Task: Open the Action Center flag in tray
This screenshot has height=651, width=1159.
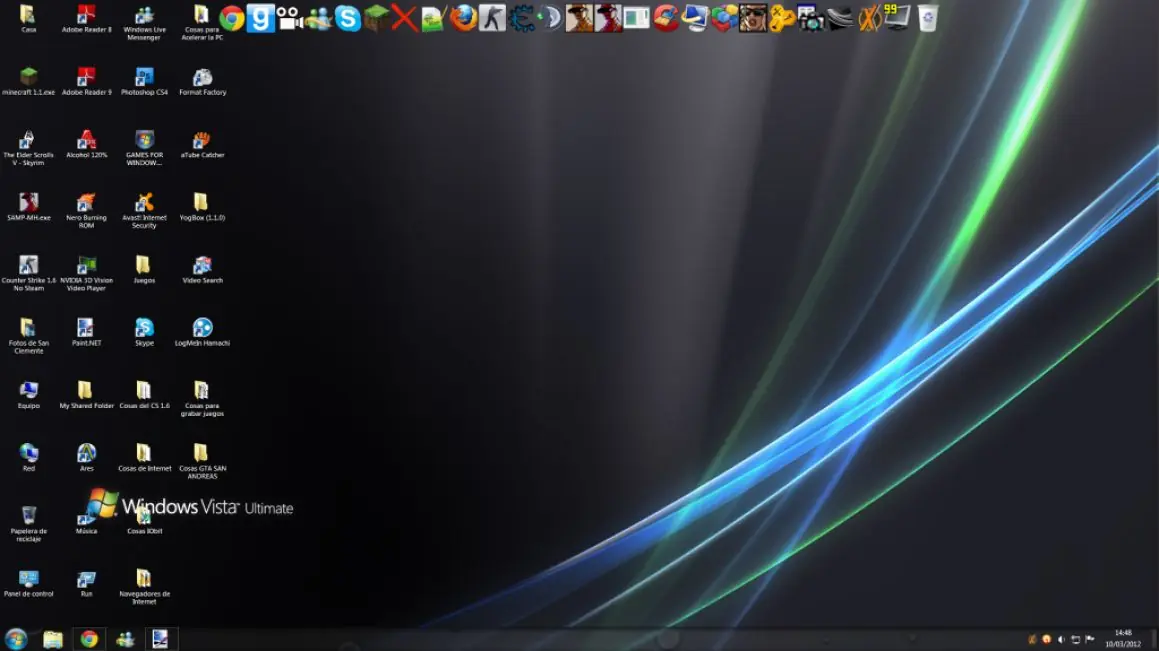Action: pyautogui.click(x=1090, y=639)
